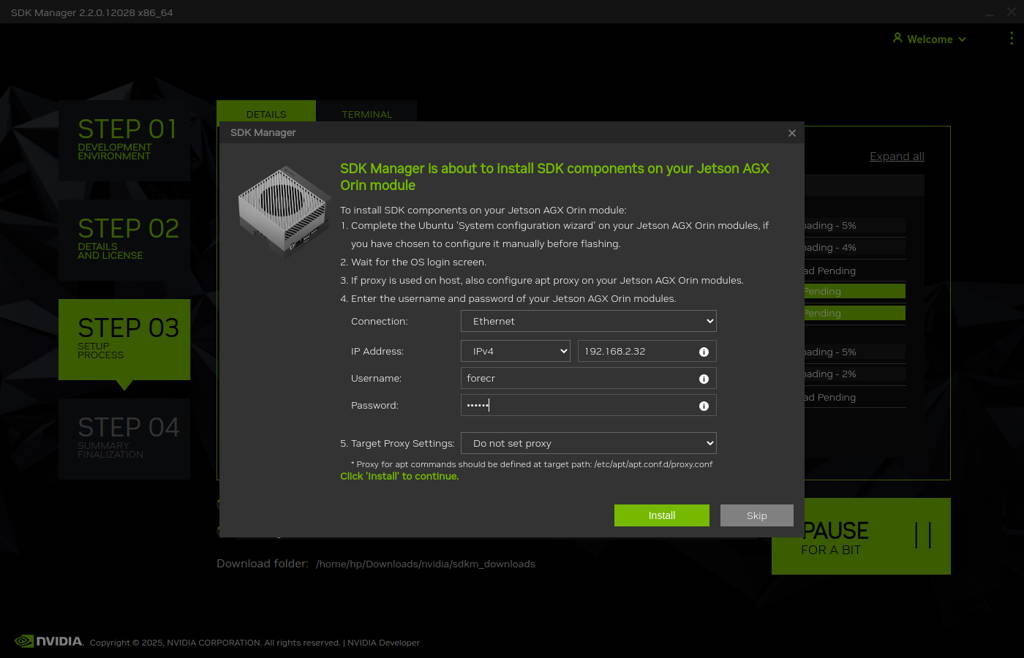Open the Welcome user menu
Image resolution: width=1024 pixels, height=658 pixels.
tap(929, 39)
